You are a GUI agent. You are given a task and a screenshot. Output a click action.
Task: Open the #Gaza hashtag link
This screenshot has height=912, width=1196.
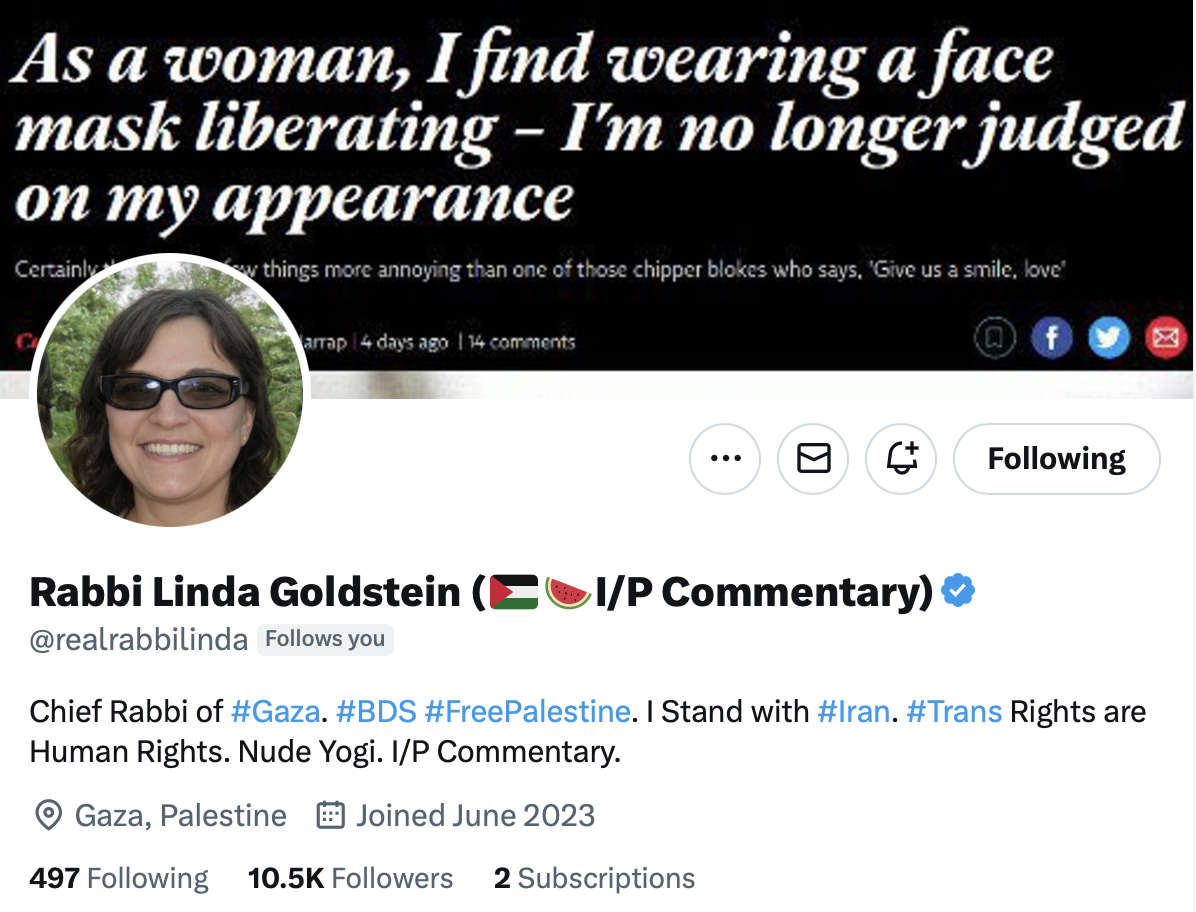[275, 712]
